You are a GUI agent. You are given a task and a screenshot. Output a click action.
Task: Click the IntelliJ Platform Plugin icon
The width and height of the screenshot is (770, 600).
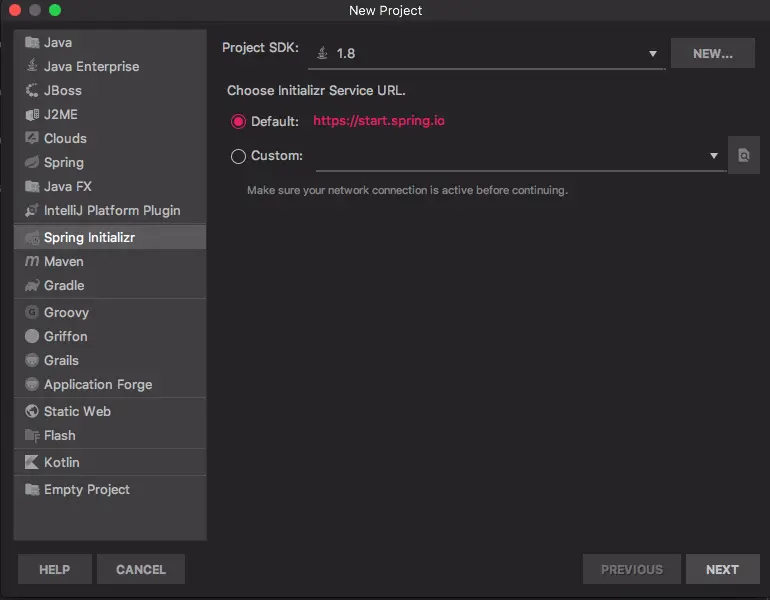pyautogui.click(x=32, y=210)
